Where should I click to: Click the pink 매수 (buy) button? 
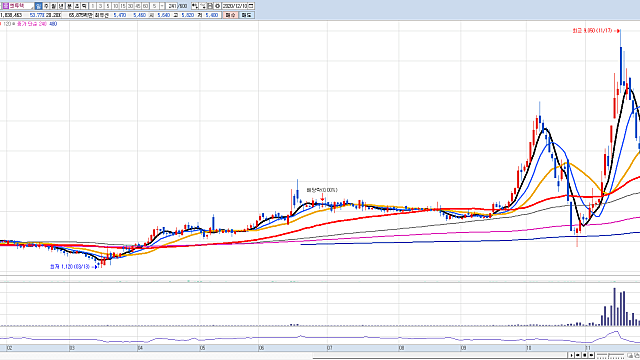[231, 15]
